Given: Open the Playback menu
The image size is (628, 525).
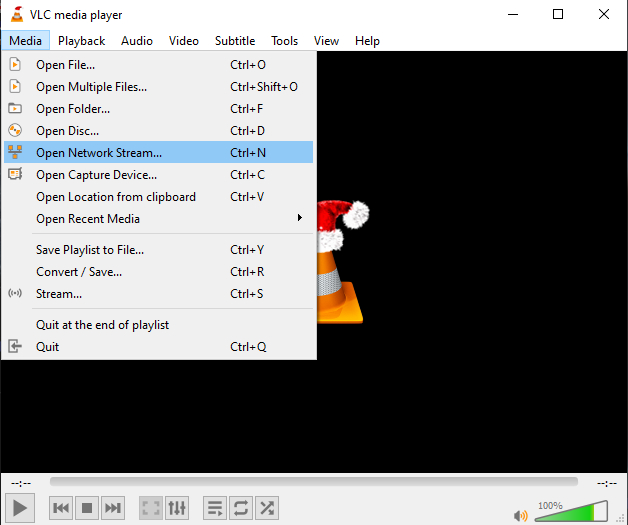Looking at the screenshot, I should click(81, 41).
